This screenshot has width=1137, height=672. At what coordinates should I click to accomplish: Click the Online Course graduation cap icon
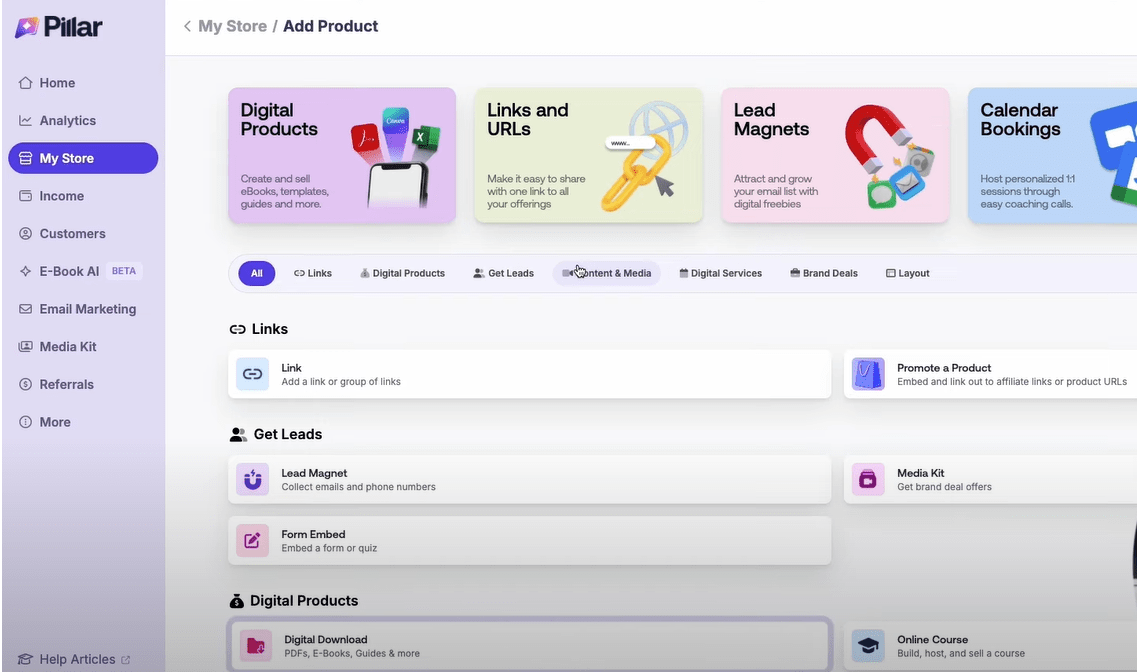(x=868, y=646)
